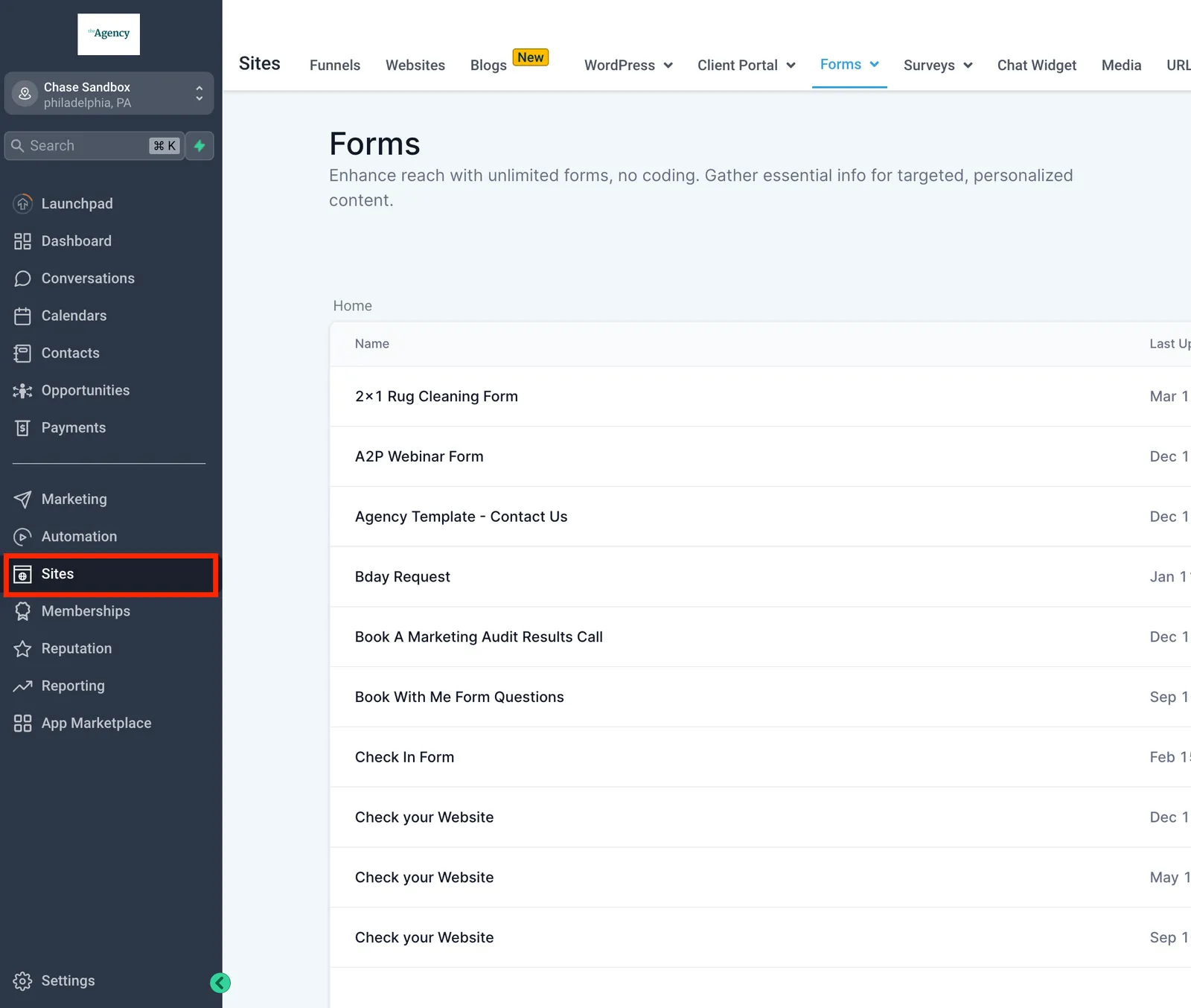Expand the Surveys dropdown
Image resolution: width=1191 pixels, height=1008 pixels.
click(x=938, y=66)
